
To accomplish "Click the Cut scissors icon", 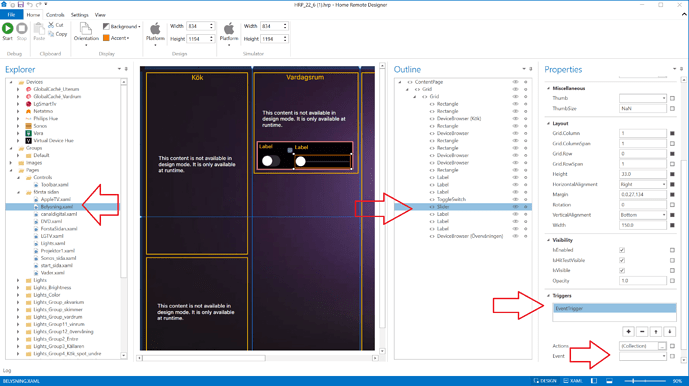I will (51, 25).
